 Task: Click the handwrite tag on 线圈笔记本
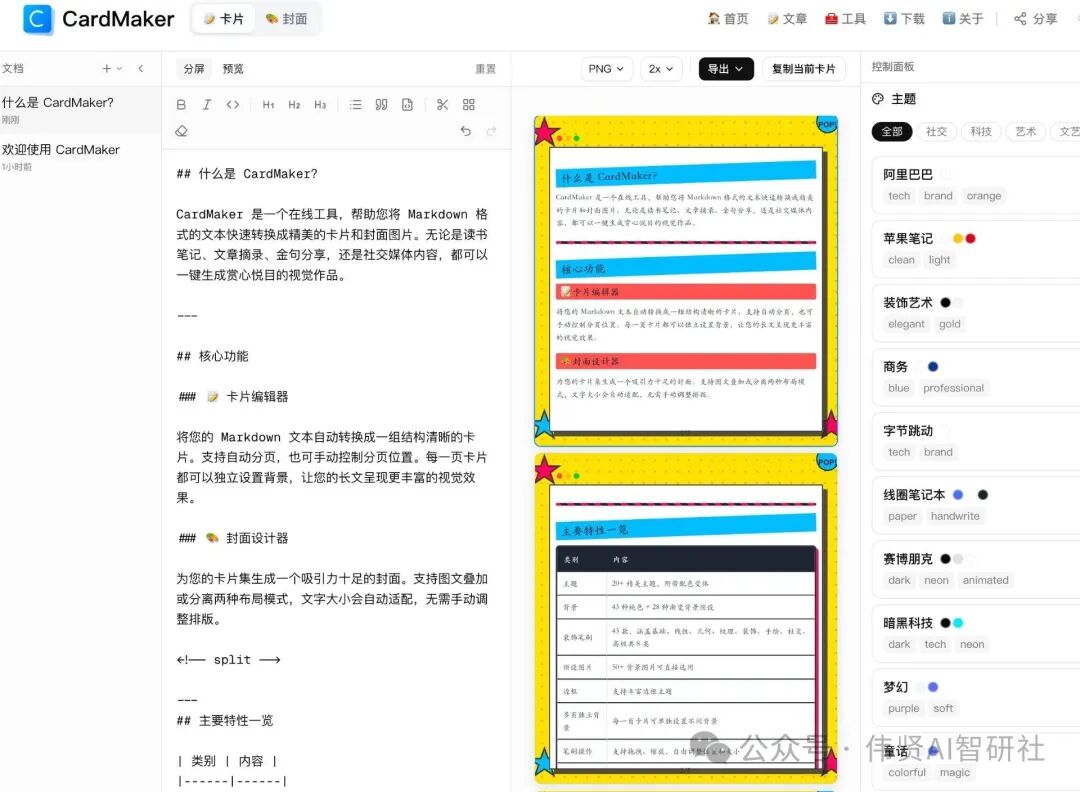pyautogui.click(x=955, y=516)
